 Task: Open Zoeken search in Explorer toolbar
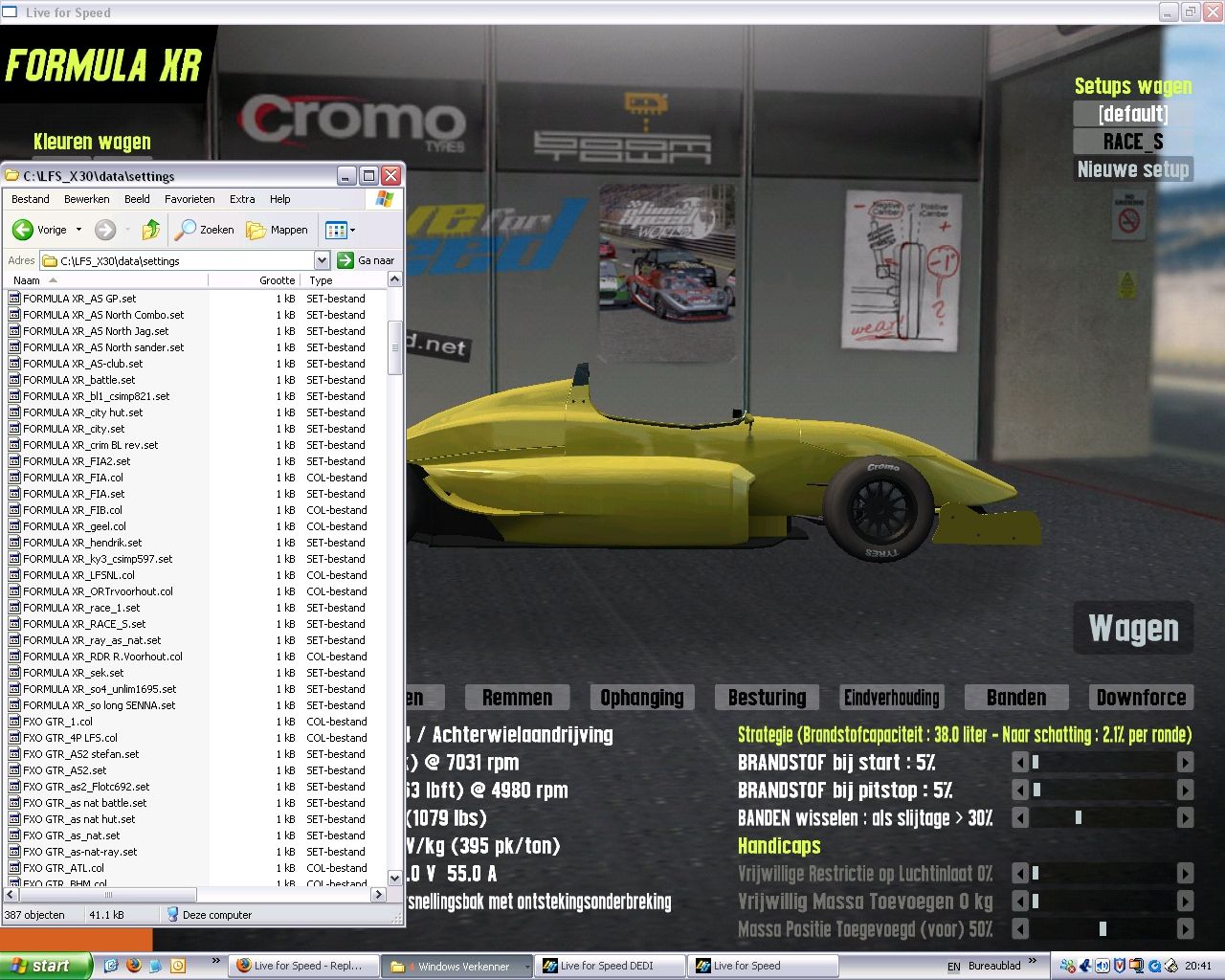coord(205,230)
